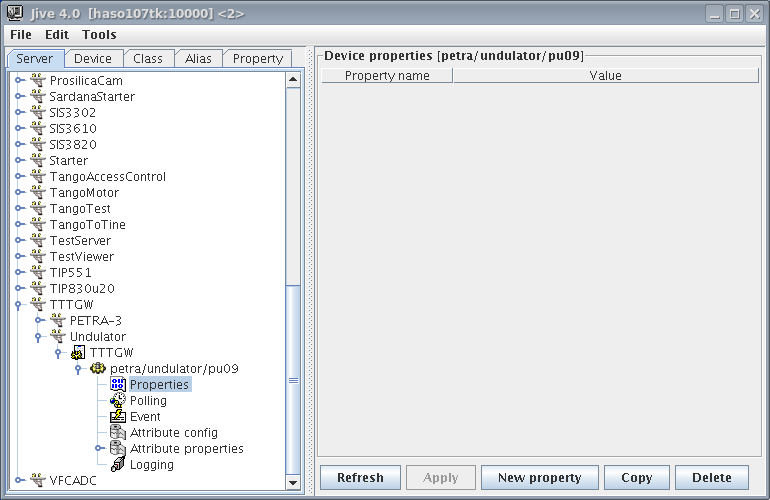Click the ProsilicaCam server icon

[x=38, y=80]
